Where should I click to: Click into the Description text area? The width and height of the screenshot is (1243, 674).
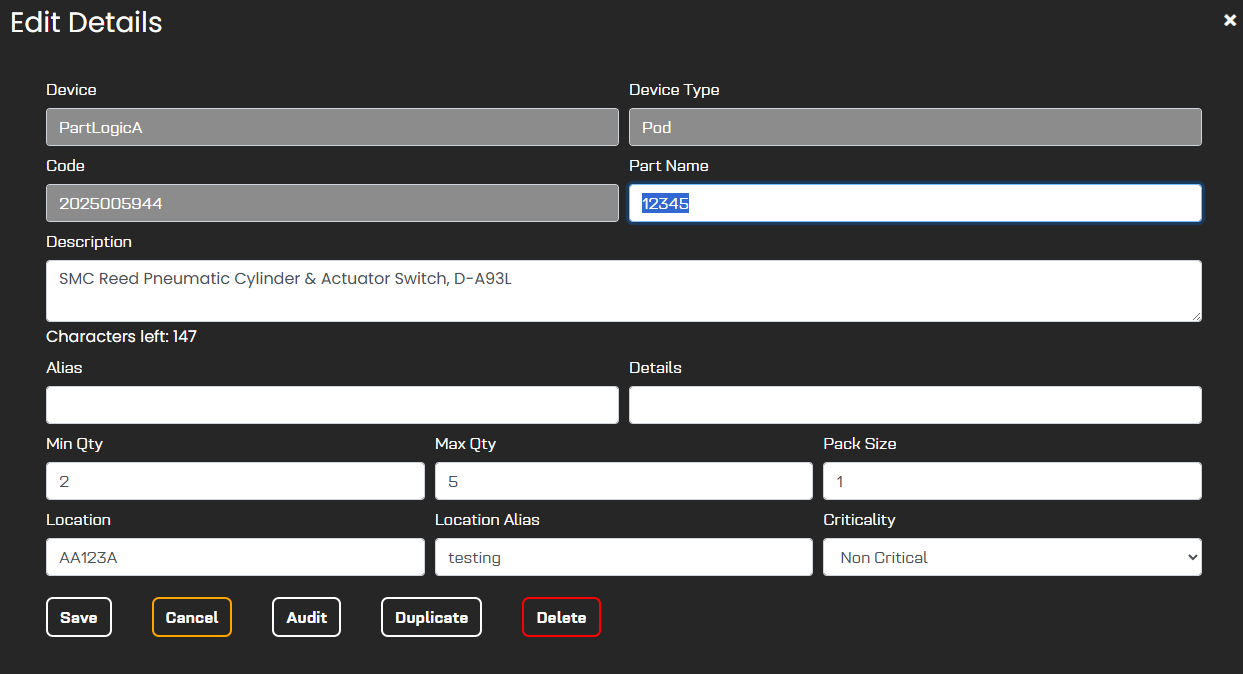click(x=624, y=291)
